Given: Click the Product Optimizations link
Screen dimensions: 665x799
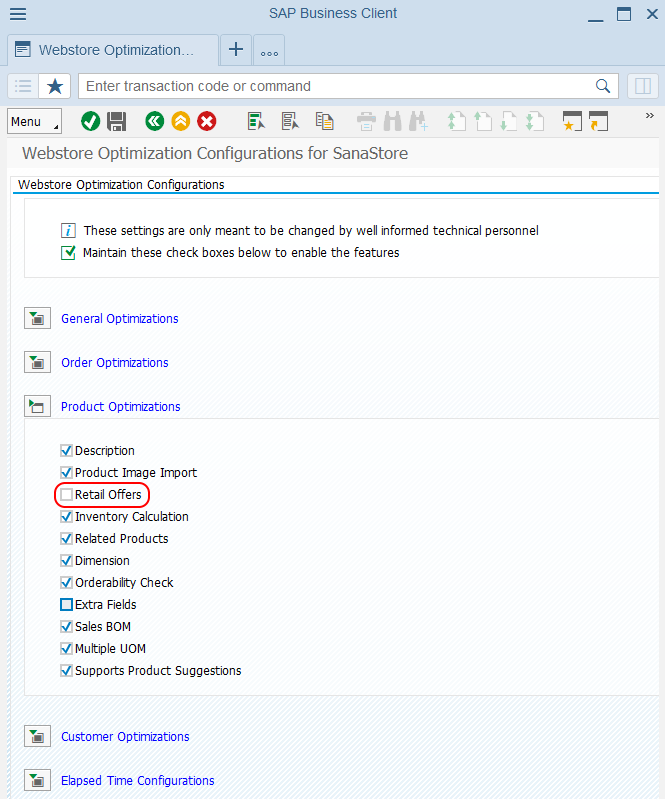Looking at the screenshot, I should tap(121, 407).
